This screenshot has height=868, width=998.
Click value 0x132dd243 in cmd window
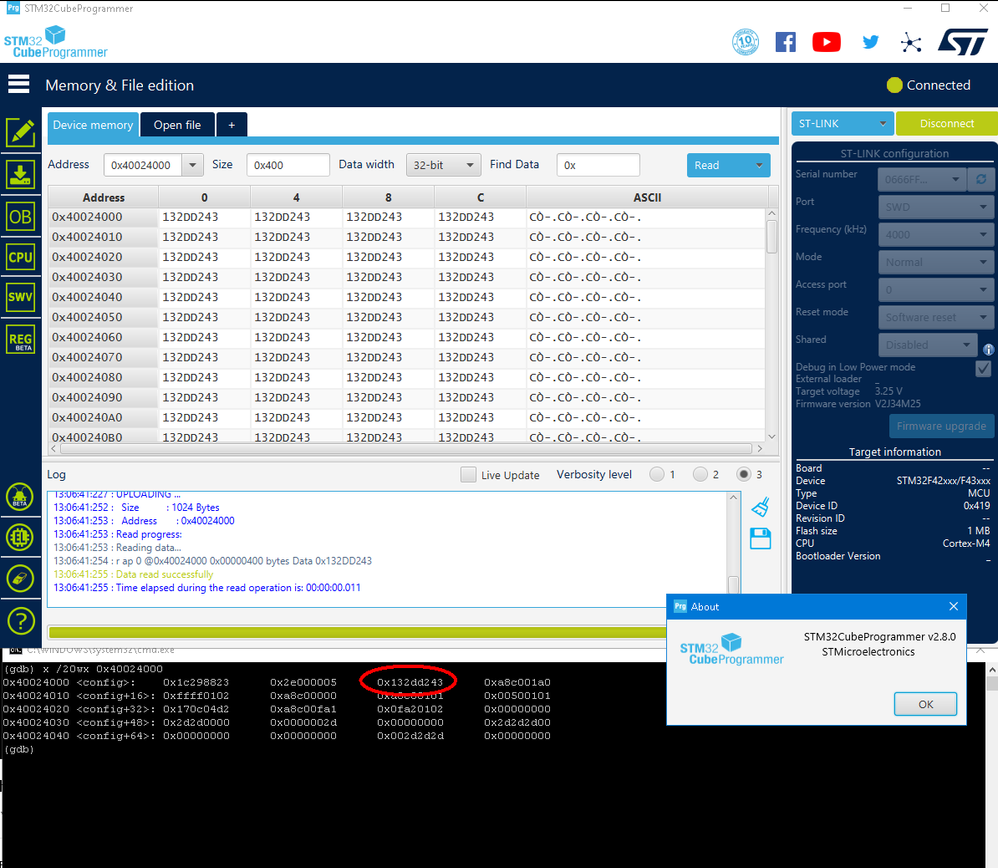(409, 682)
